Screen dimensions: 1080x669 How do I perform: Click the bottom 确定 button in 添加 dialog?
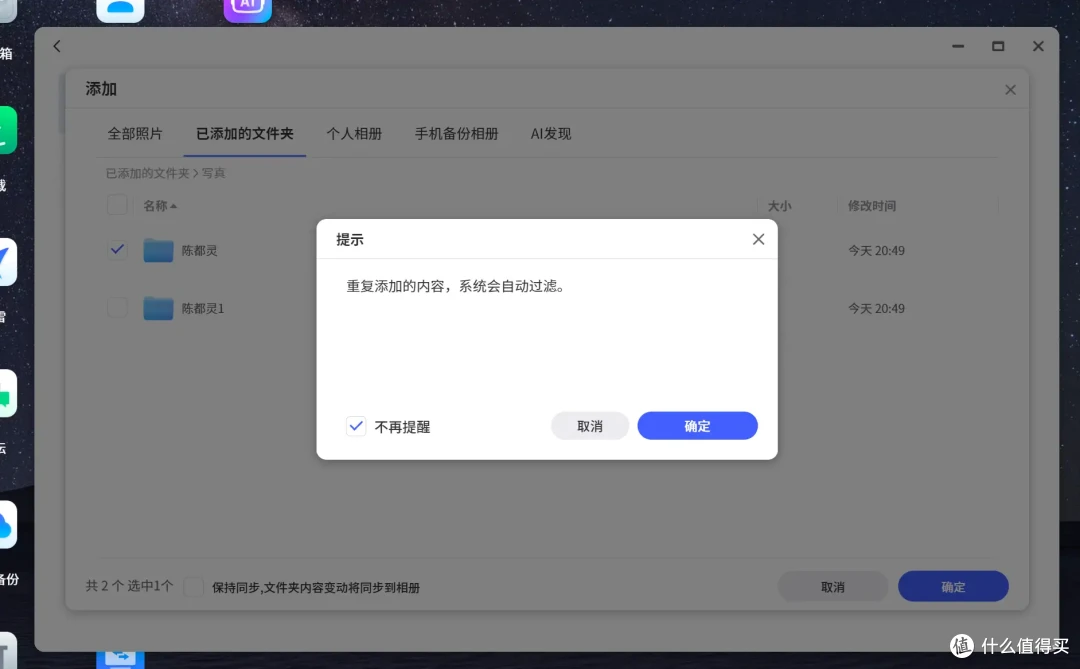click(953, 586)
